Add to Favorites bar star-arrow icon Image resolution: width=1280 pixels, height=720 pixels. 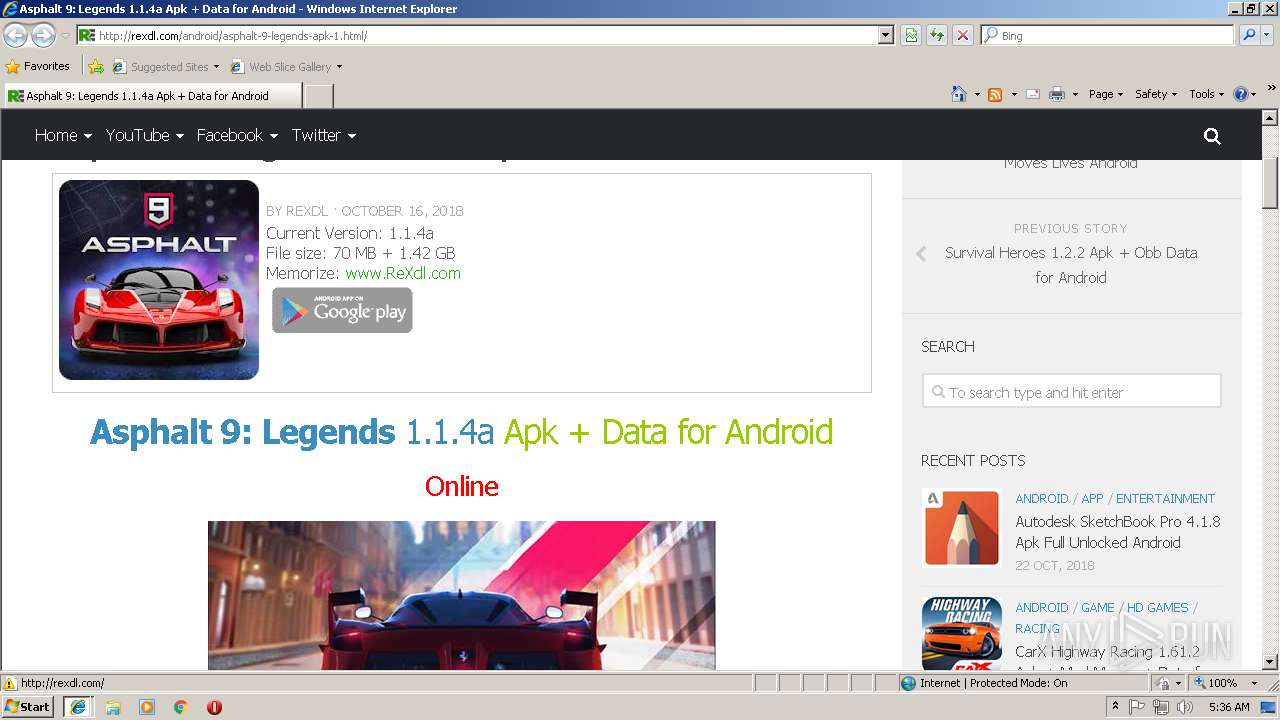pos(96,67)
